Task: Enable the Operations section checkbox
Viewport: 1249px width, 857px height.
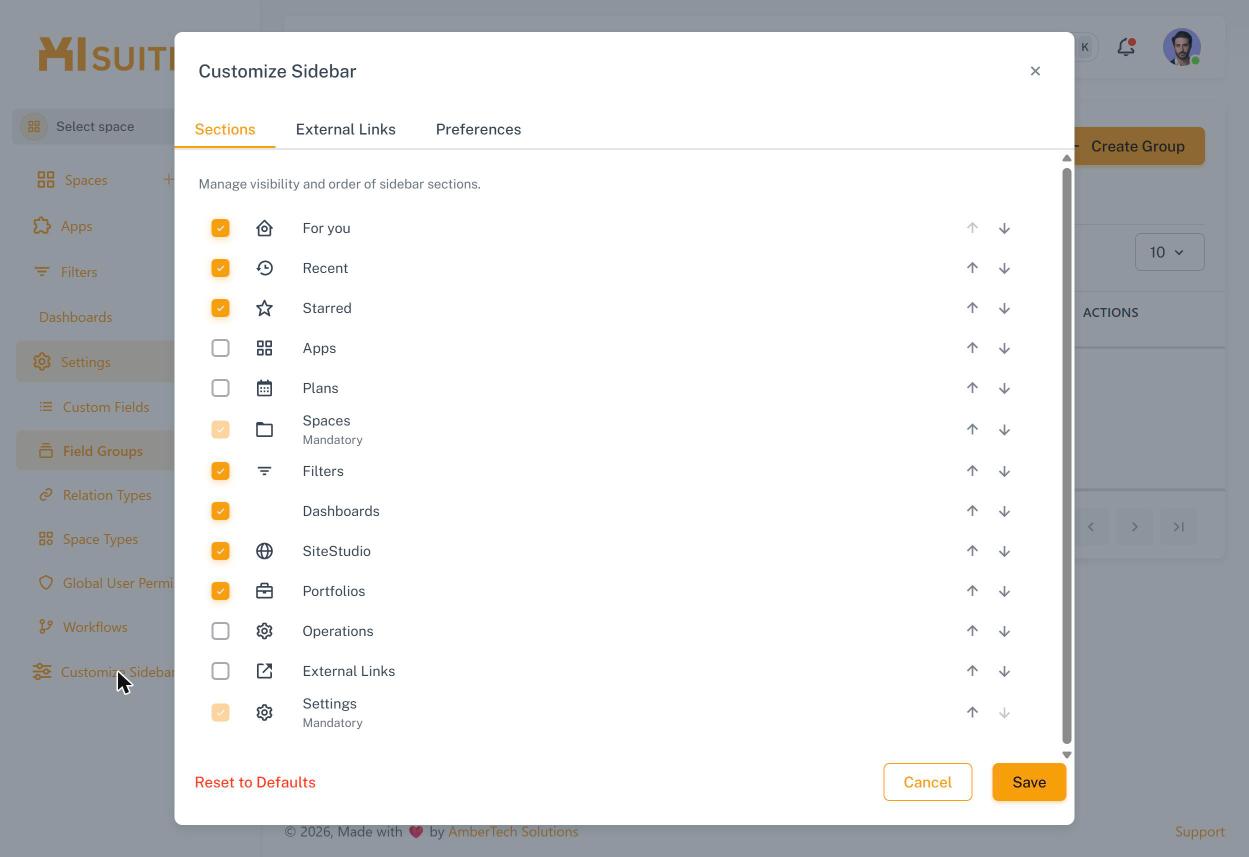Action: click(220, 631)
